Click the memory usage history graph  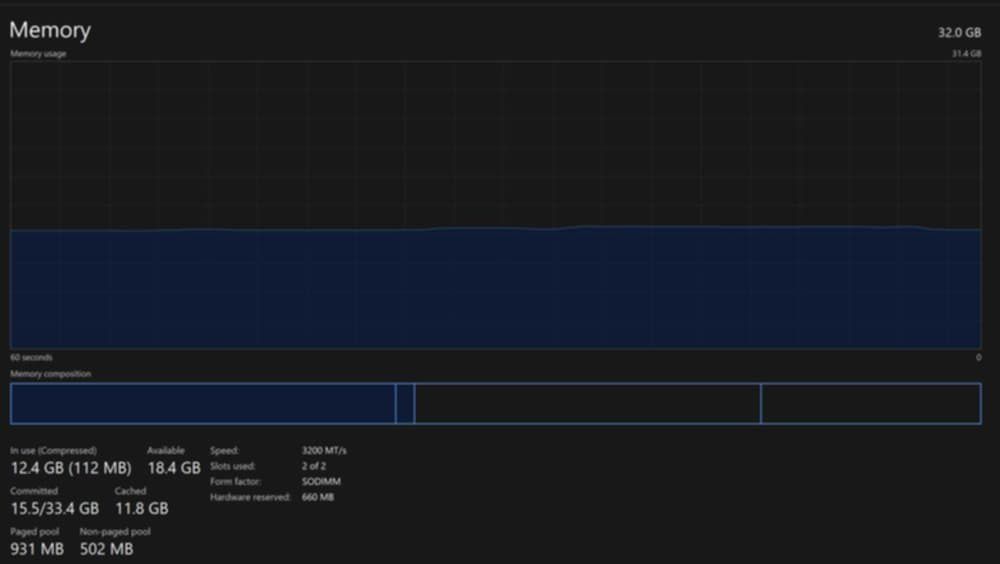pyautogui.click(x=496, y=205)
